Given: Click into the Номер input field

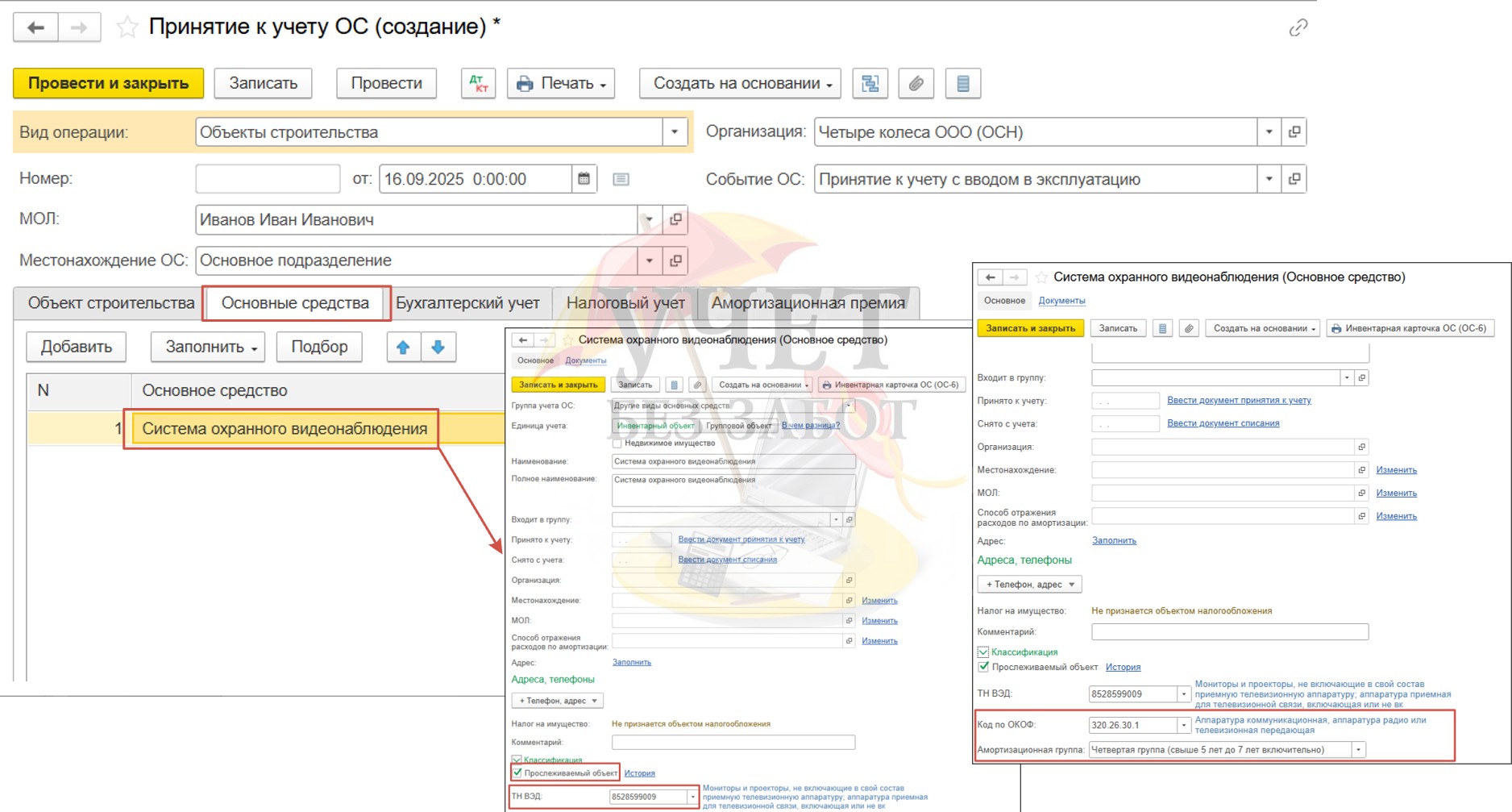Looking at the screenshot, I should tap(268, 179).
